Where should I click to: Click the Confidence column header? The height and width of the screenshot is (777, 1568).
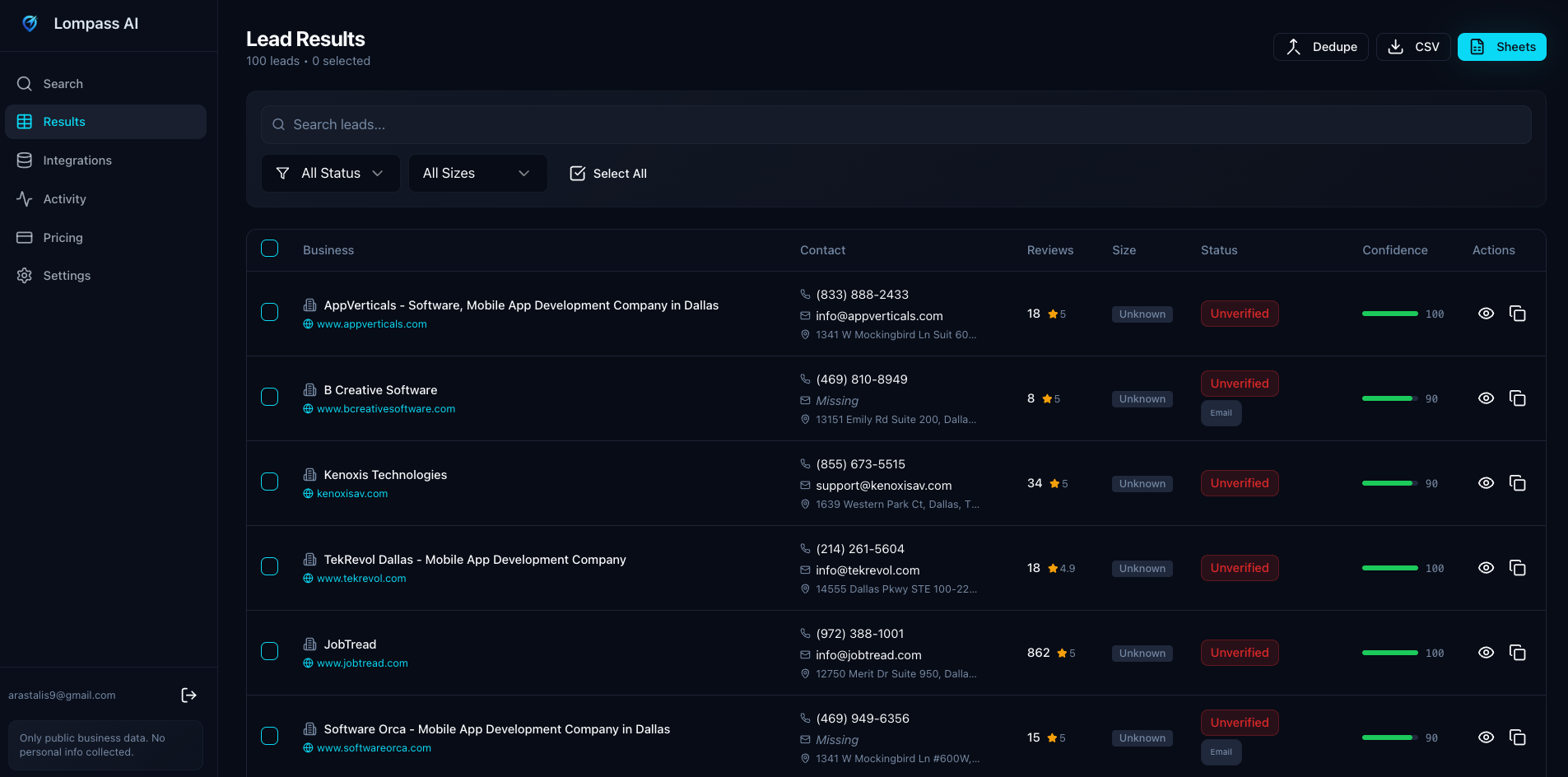point(1394,250)
